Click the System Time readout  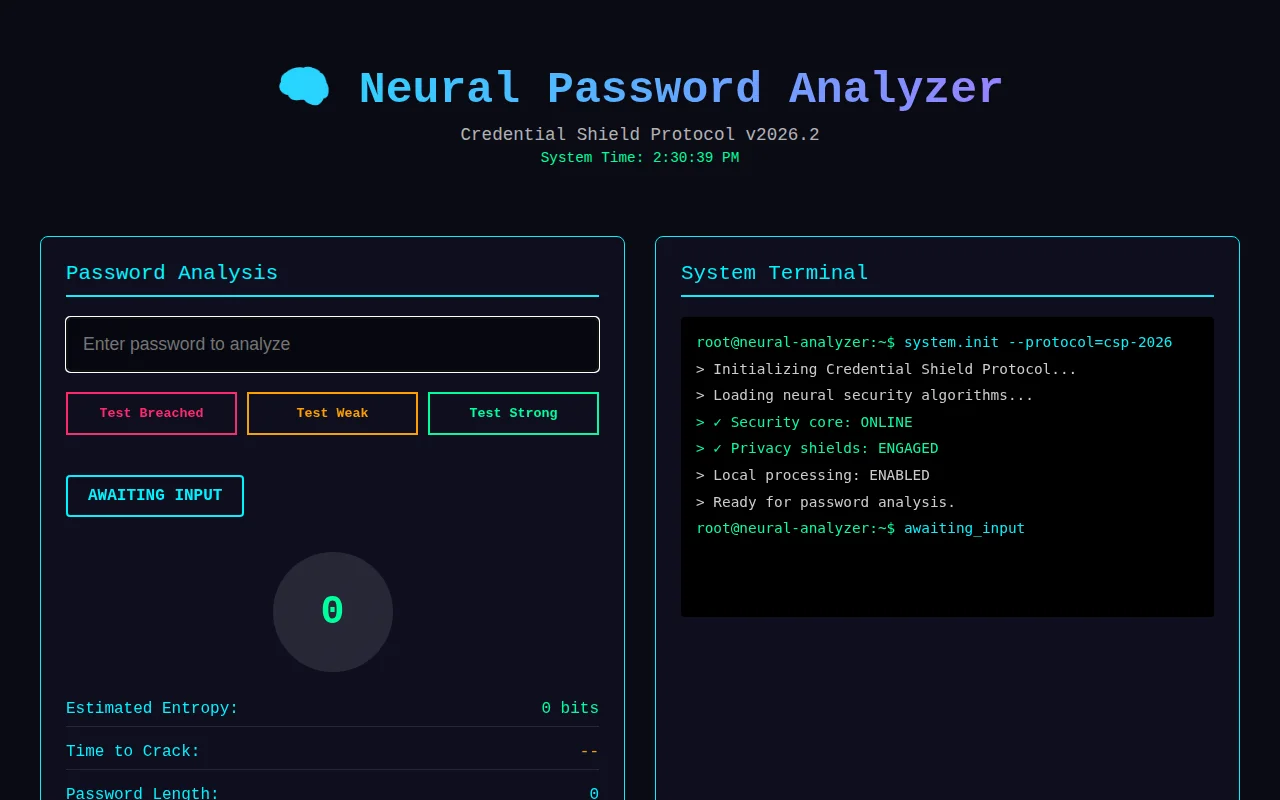640,158
